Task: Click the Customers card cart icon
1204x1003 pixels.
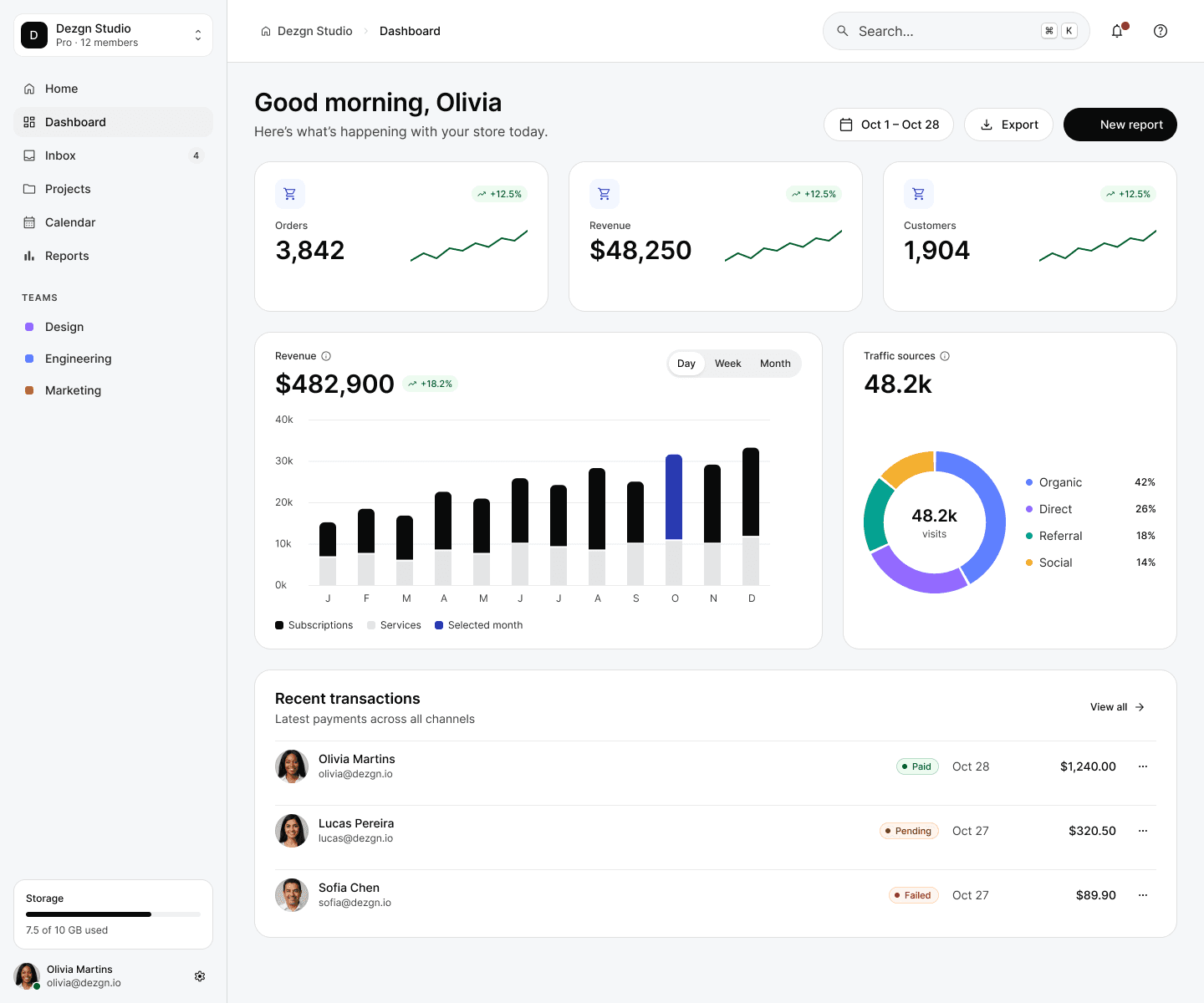Action: click(x=919, y=194)
